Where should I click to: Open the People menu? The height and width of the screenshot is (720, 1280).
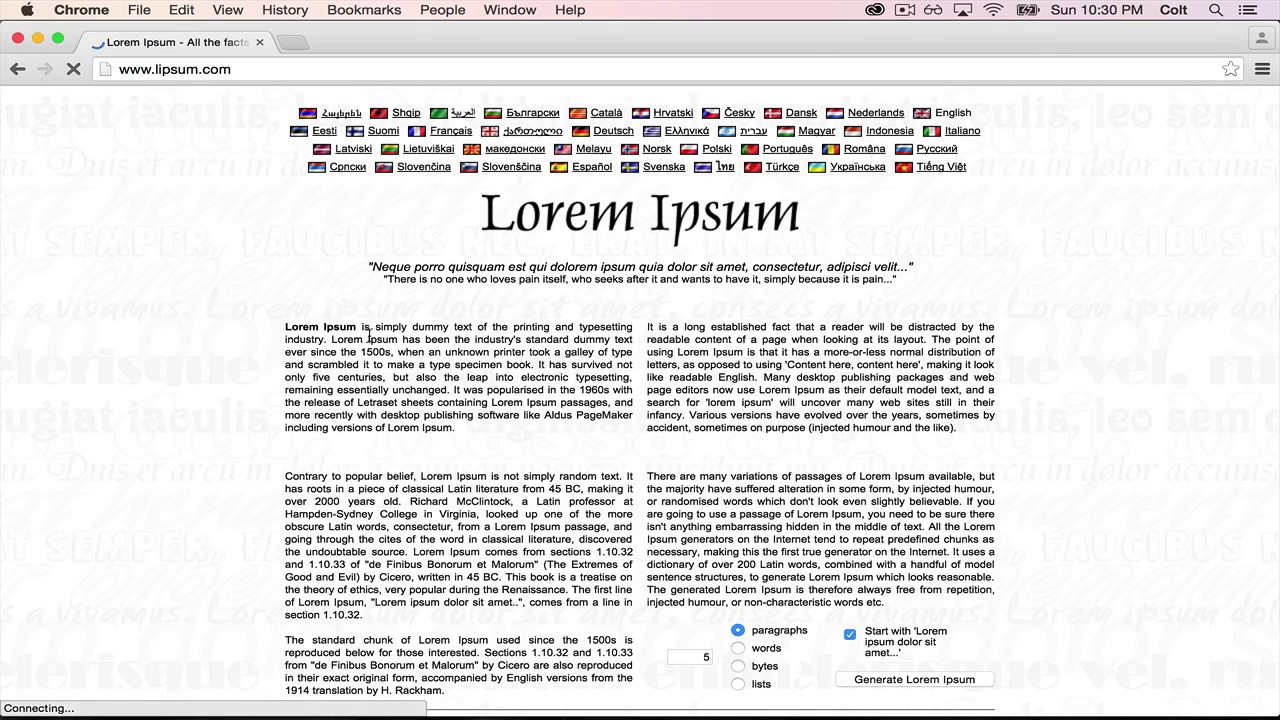pos(443,10)
